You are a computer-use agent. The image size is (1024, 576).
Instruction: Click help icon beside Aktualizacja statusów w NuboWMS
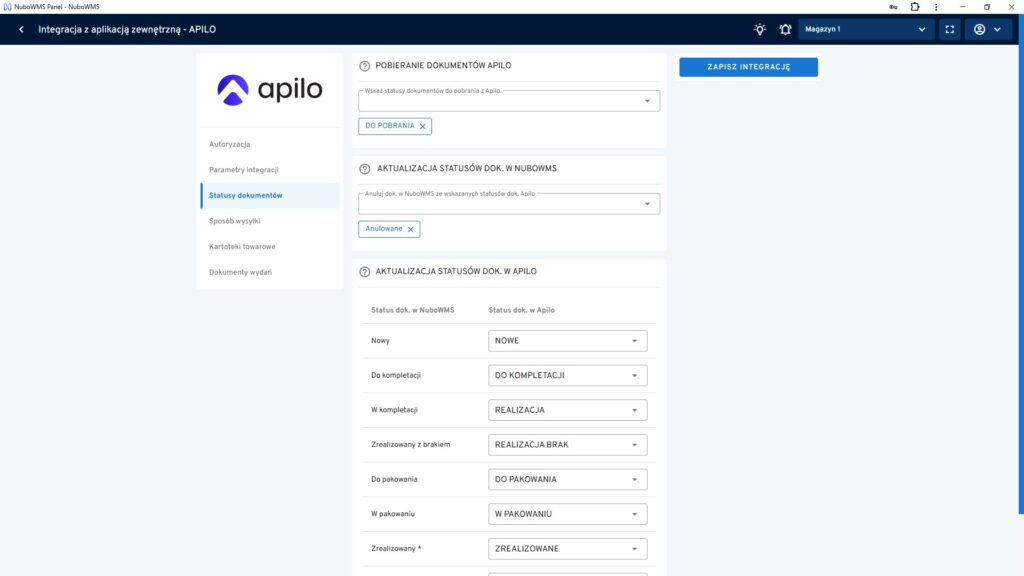364,169
